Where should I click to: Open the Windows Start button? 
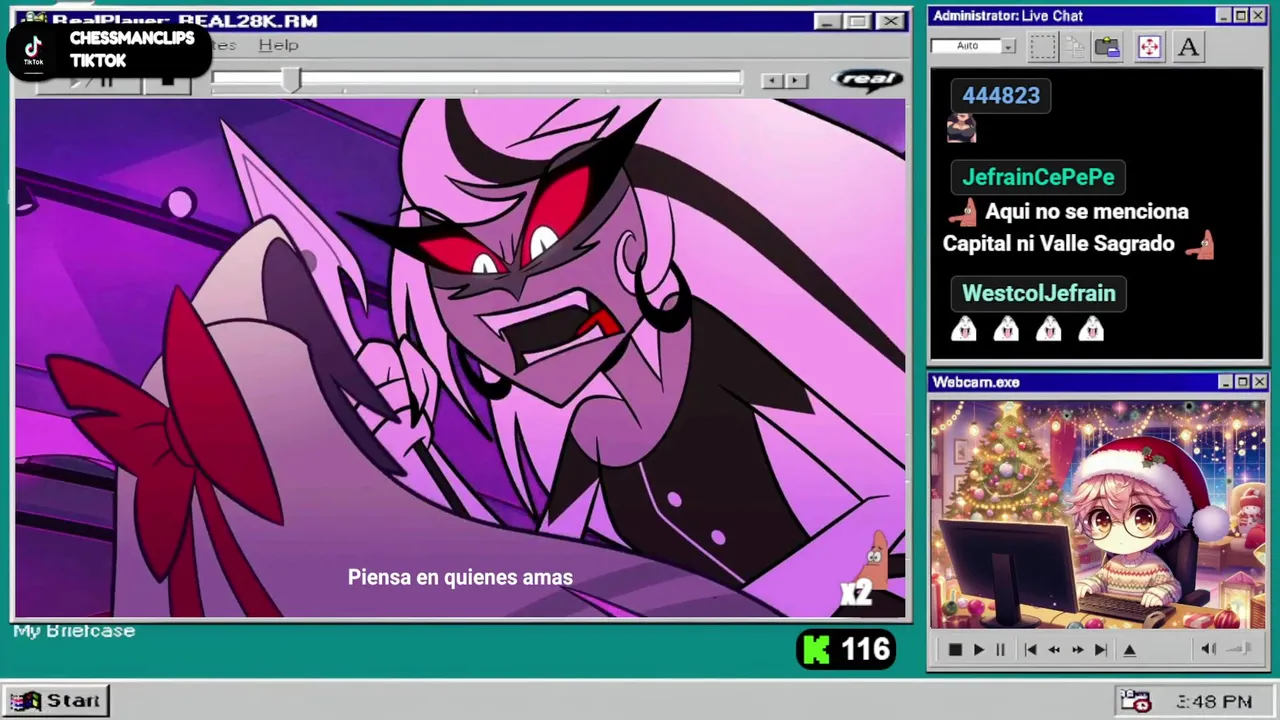click(x=55, y=701)
